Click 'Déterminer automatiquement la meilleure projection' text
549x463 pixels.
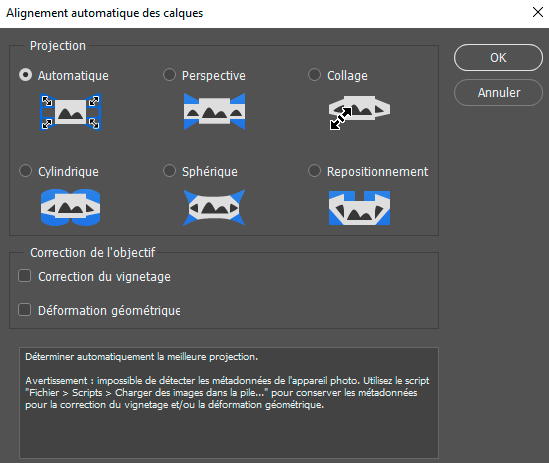141,357
